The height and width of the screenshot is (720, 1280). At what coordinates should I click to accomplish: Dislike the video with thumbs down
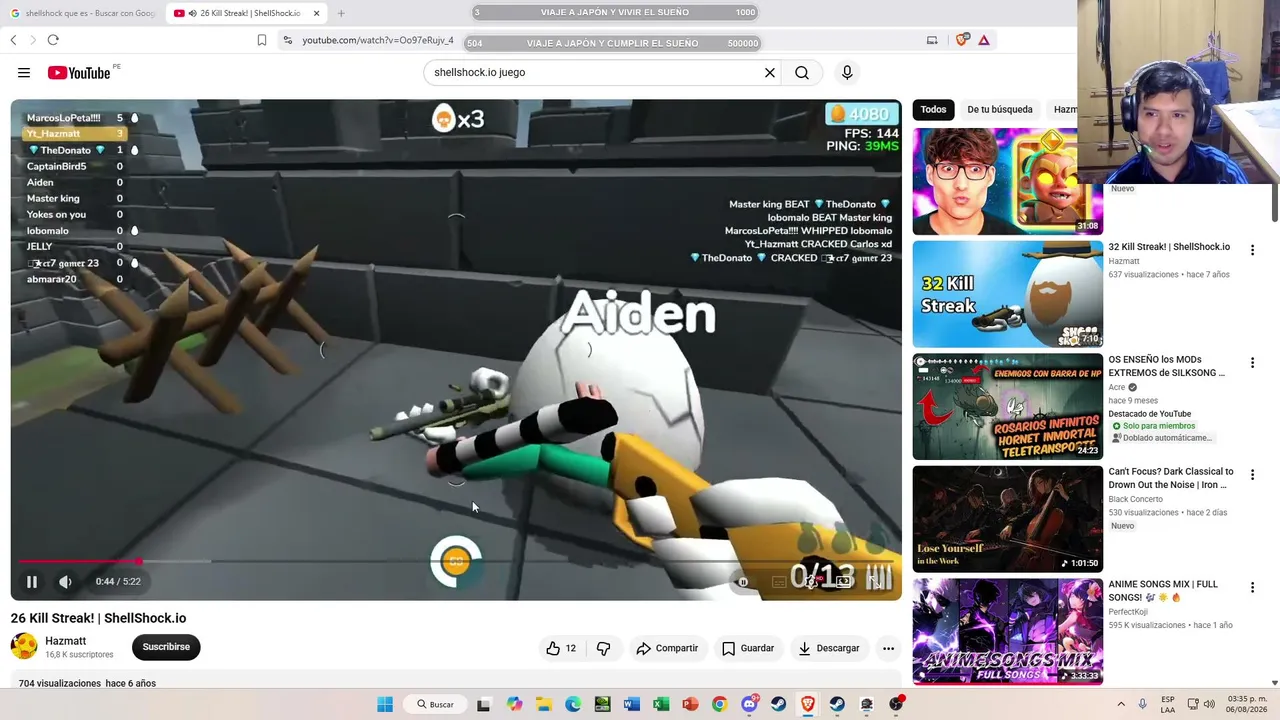[x=603, y=648]
